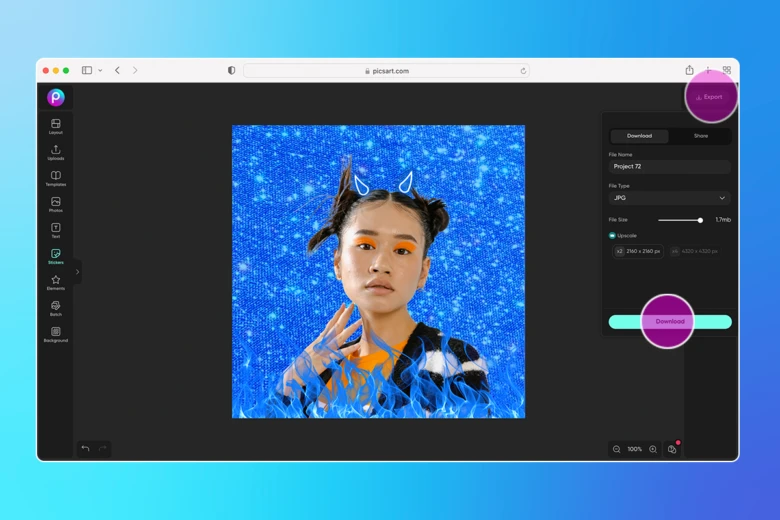Viewport: 780px width, 520px height.
Task: Click the File Name field Project 72
Action: [x=669, y=167]
